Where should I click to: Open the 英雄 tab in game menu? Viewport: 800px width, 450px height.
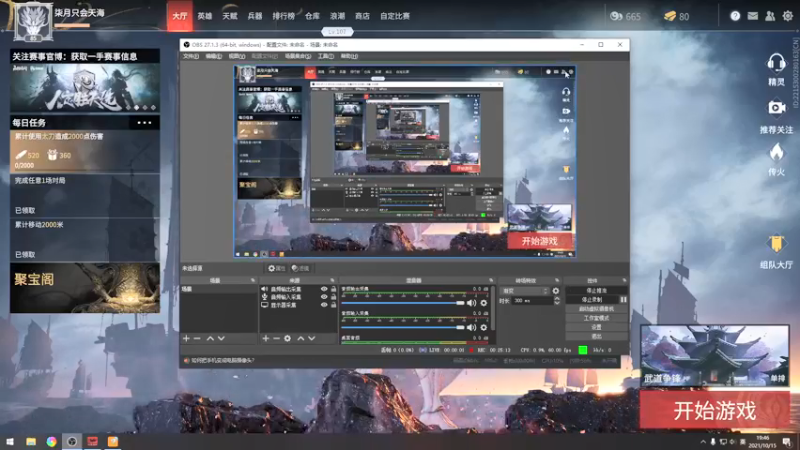coord(205,16)
